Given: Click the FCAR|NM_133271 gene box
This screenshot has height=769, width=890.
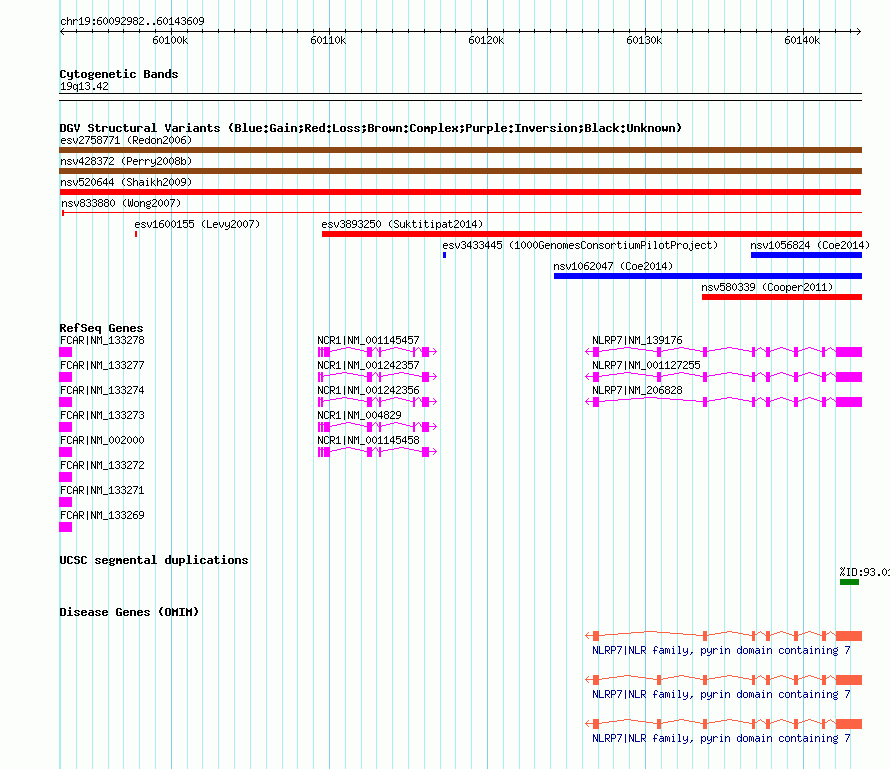Looking at the screenshot, I should [65, 502].
